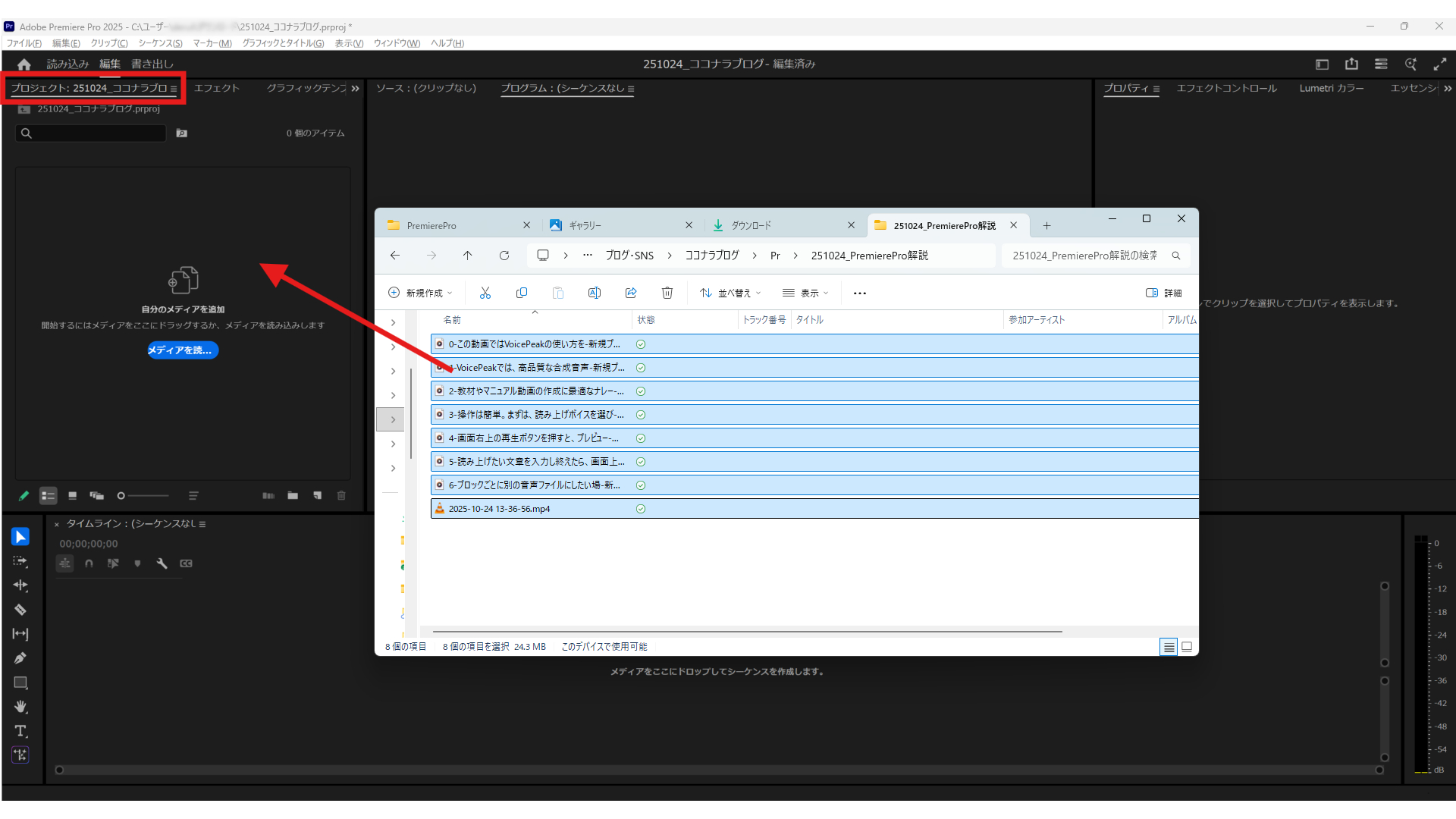Open the Program monitor panel menu
The image size is (1456, 819).
click(631, 89)
